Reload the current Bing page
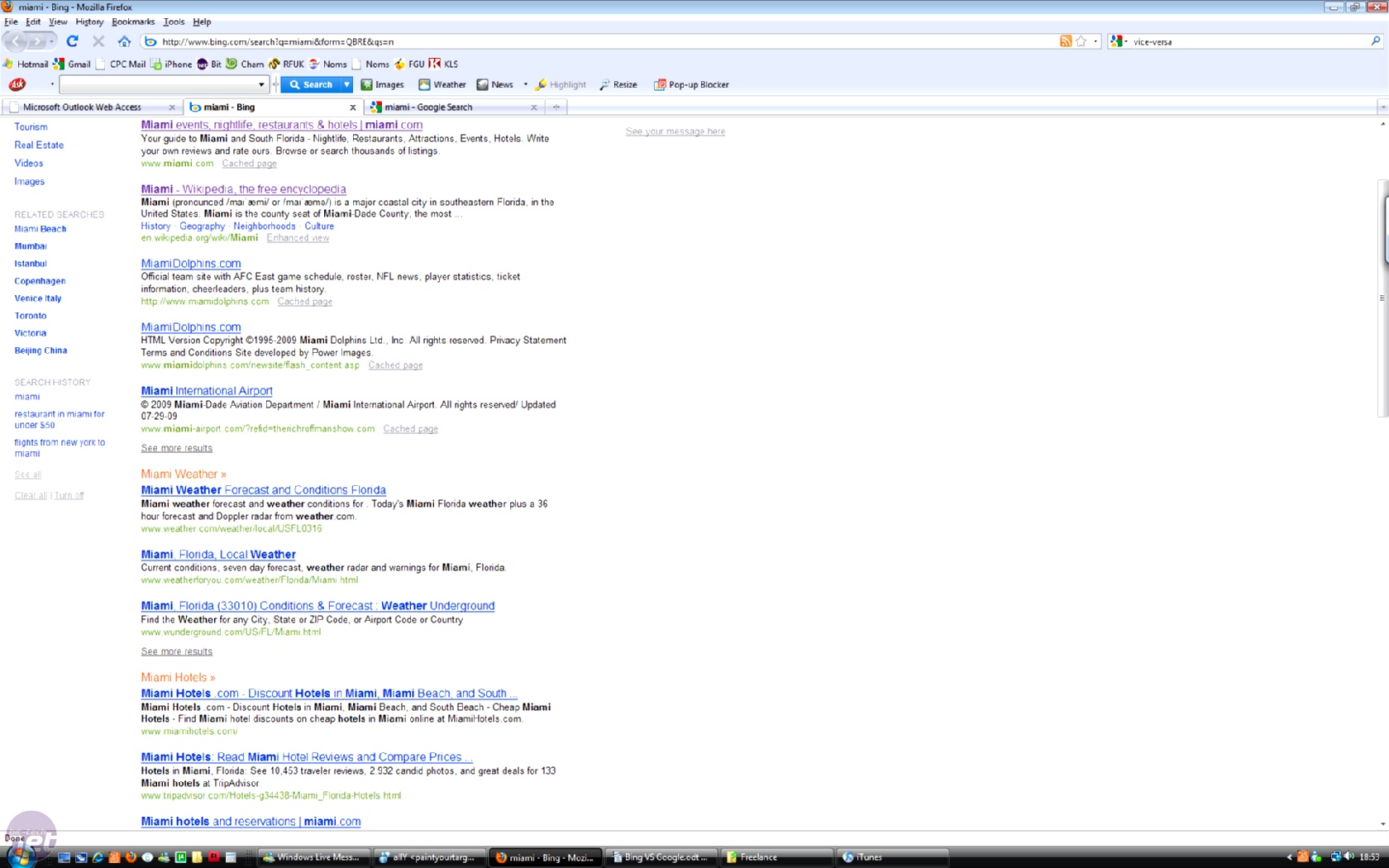This screenshot has width=1389, height=868. (x=73, y=41)
